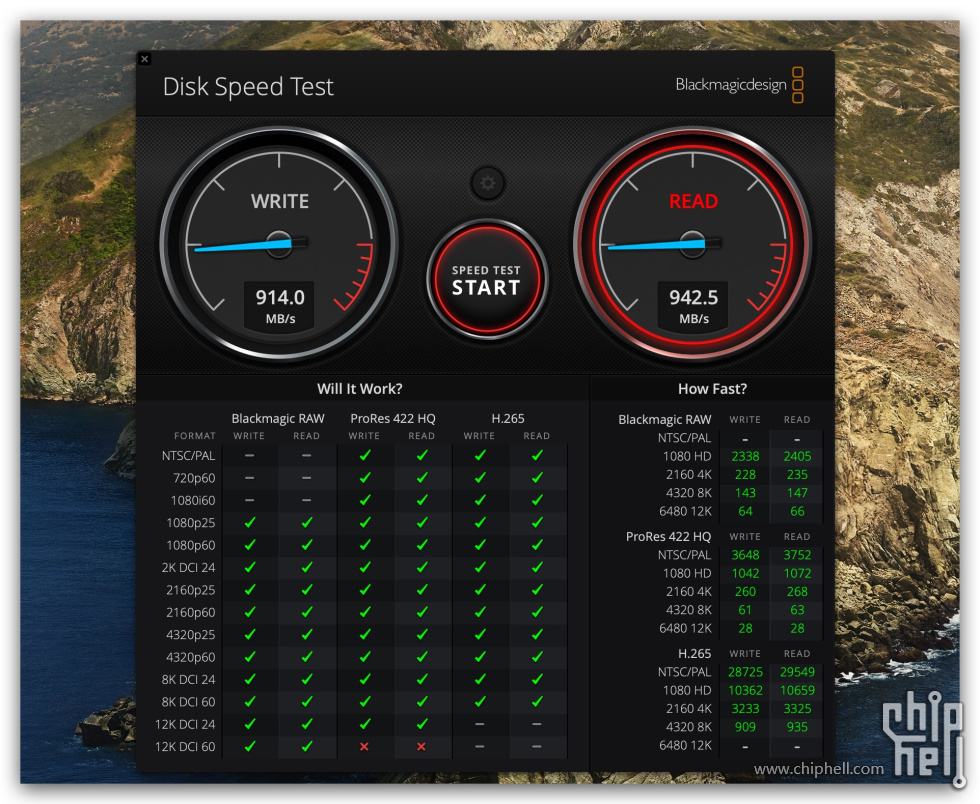Image resolution: width=980 pixels, height=804 pixels.
Task: Click H.265 1080 HD write value 10362
Action: click(x=745, y=690)
